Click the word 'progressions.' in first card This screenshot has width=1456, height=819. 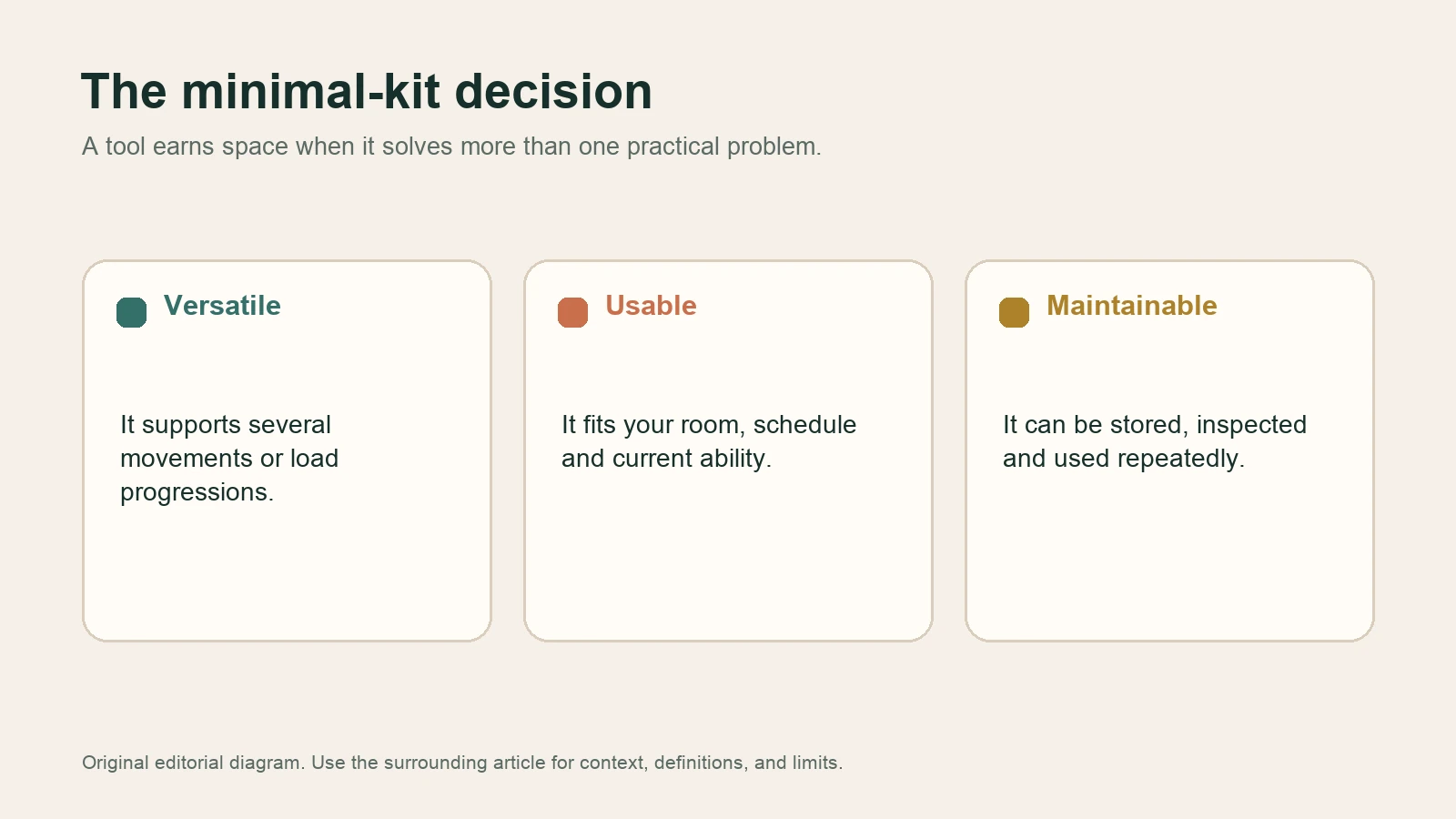tap(197, 492)
